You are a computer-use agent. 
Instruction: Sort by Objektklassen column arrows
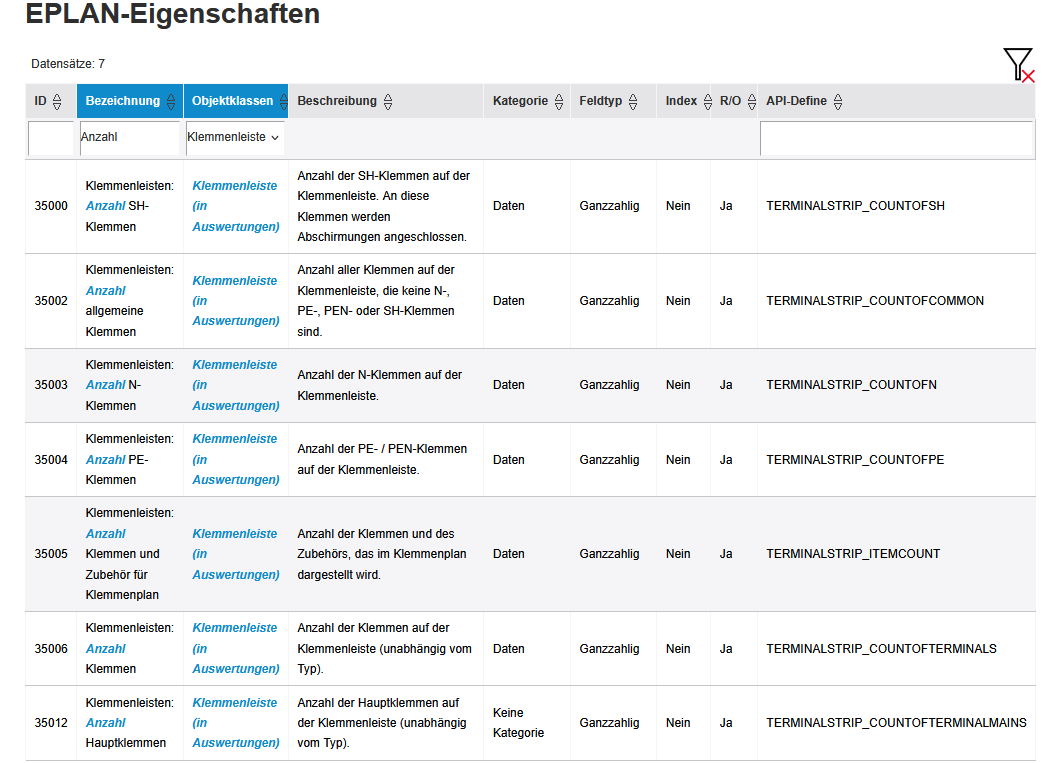pyautogui.click(x=283, y=102)
